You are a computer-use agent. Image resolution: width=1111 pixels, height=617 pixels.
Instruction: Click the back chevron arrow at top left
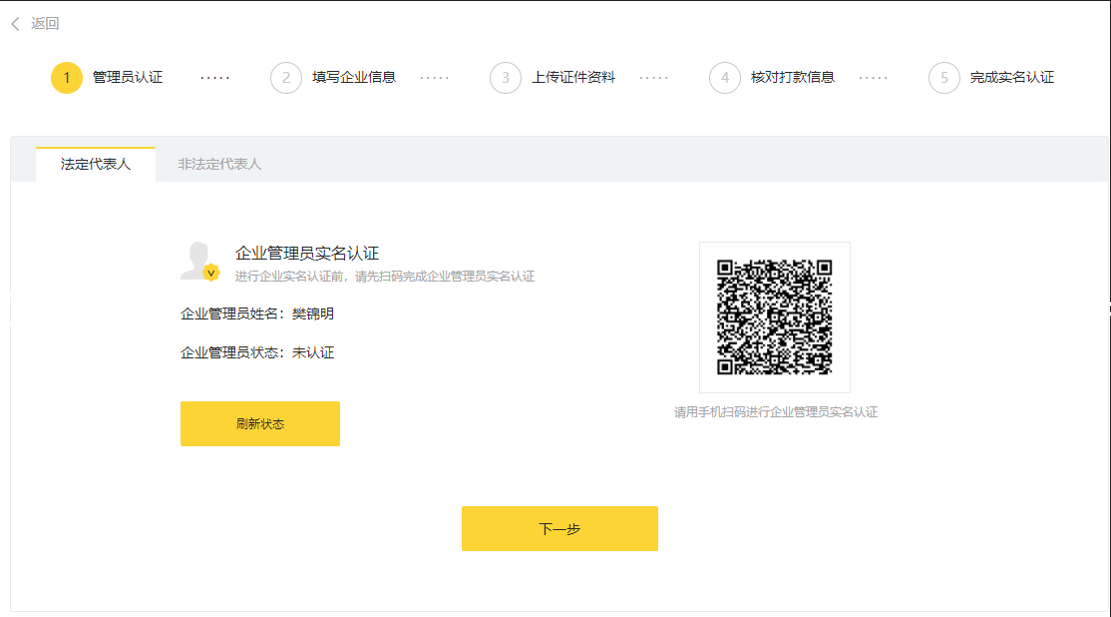(x=13, y=23)
